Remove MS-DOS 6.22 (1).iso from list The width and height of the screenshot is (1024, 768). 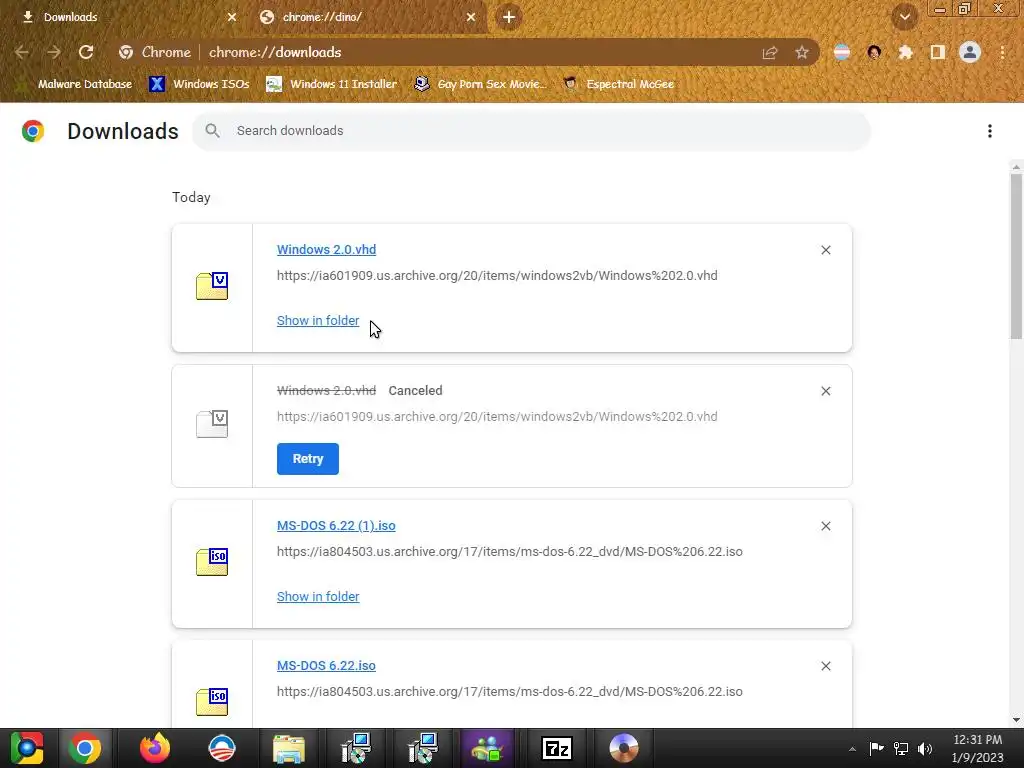pos(826,526)
